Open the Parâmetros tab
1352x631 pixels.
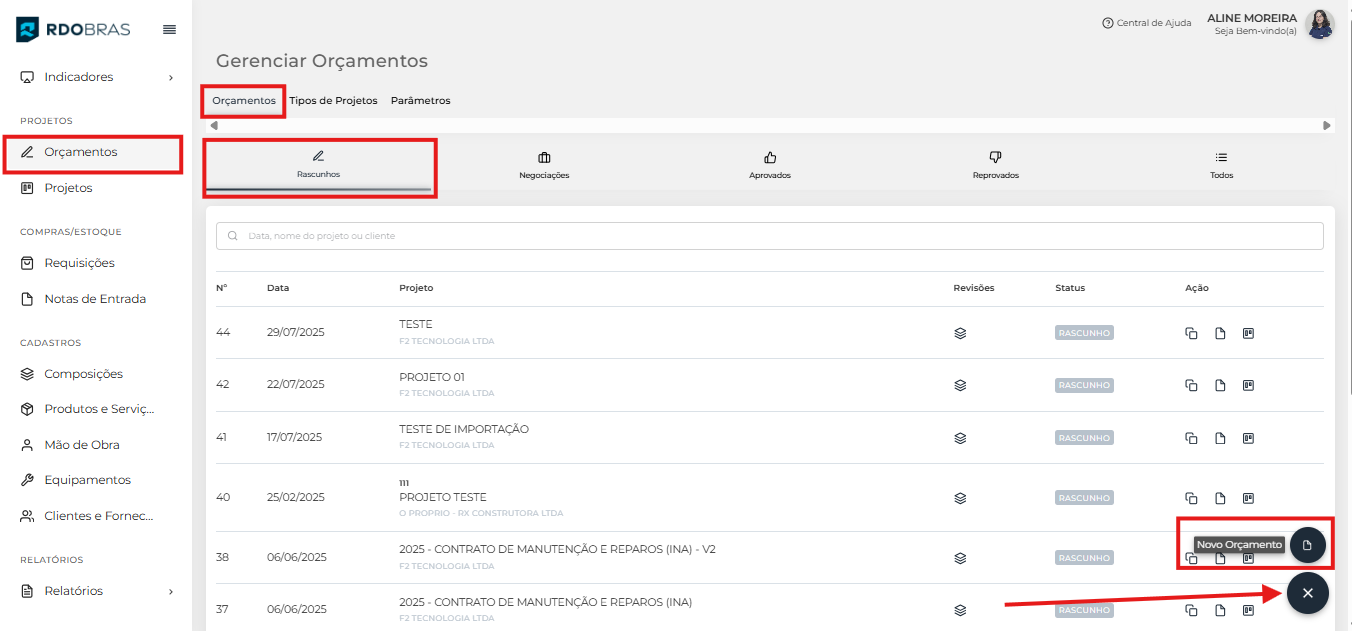(x=420, y=101)
